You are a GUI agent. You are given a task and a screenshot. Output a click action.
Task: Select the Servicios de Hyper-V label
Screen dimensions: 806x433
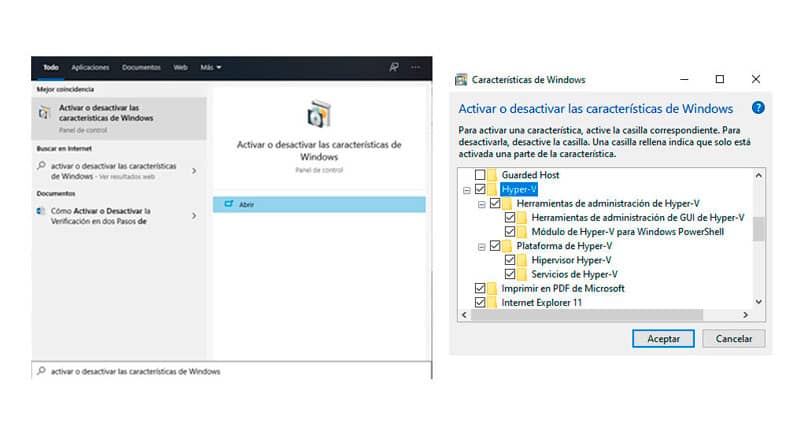pos(575,274)
